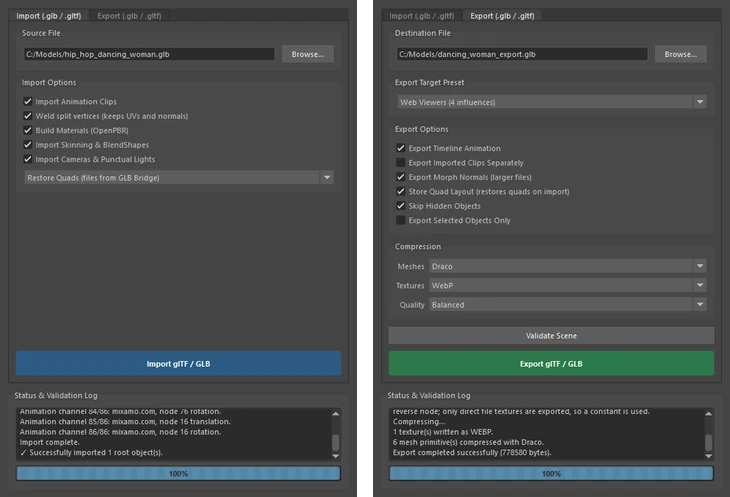Click the export progress bar
Screen dimensions: 730x497
pyautogui.click(x=551, y=473)
